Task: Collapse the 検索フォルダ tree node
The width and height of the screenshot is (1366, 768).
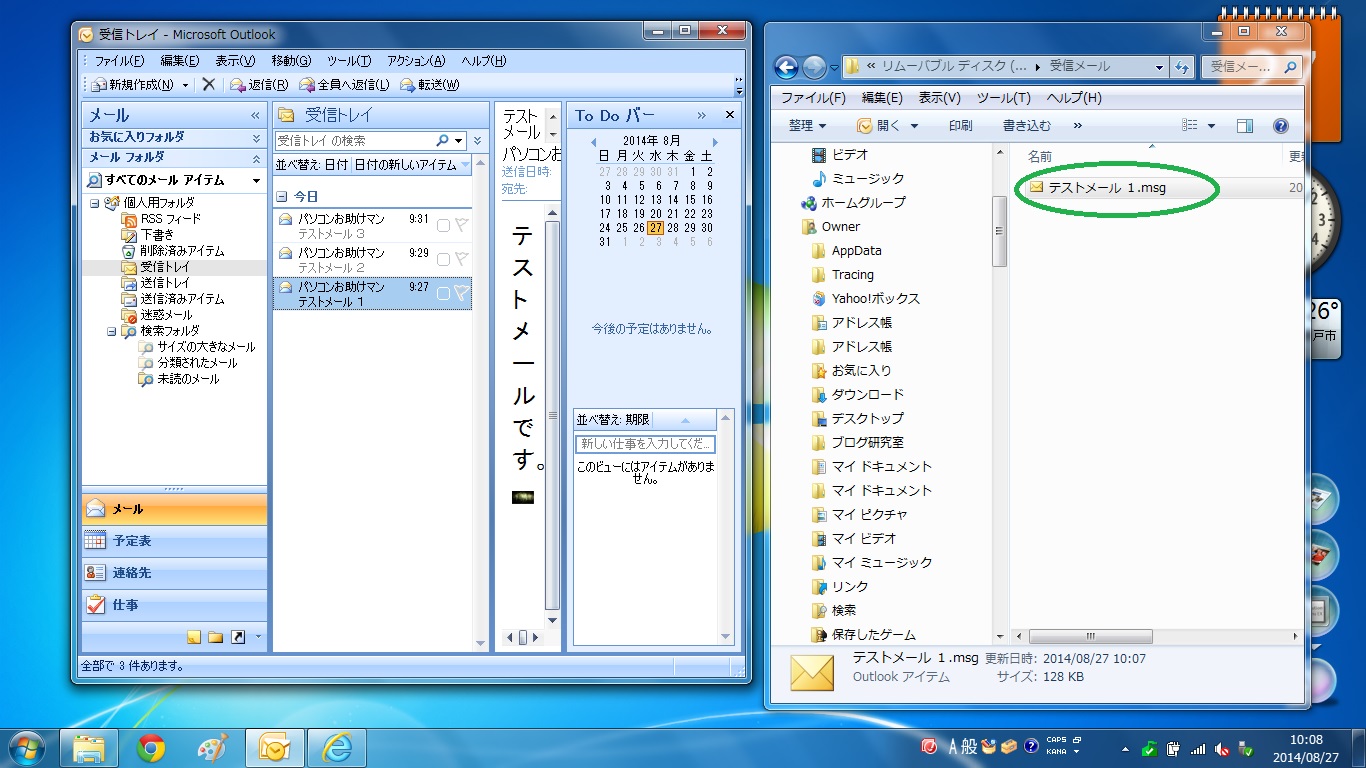Action: coord(111,331)
